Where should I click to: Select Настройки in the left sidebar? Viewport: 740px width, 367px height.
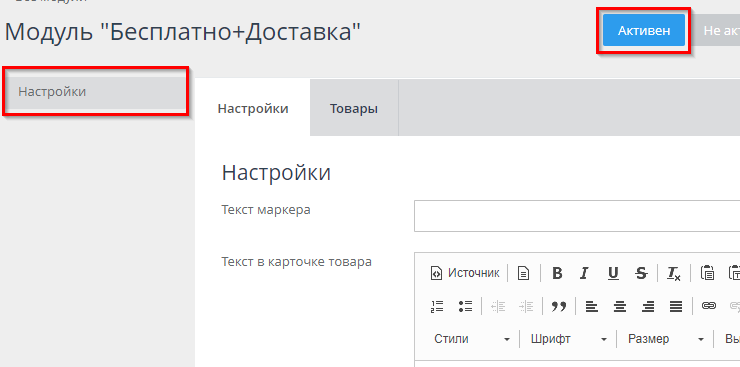click(96, 91)
